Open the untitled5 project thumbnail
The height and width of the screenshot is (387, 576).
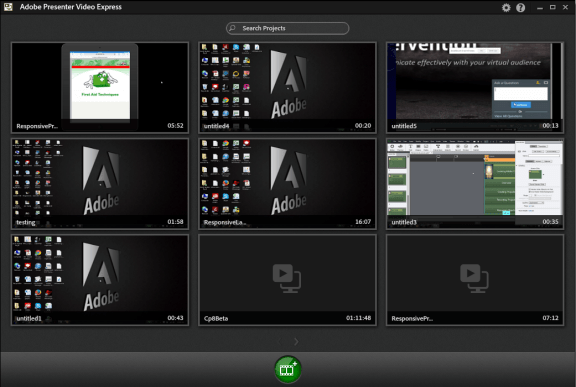click(x=475, y=87)
